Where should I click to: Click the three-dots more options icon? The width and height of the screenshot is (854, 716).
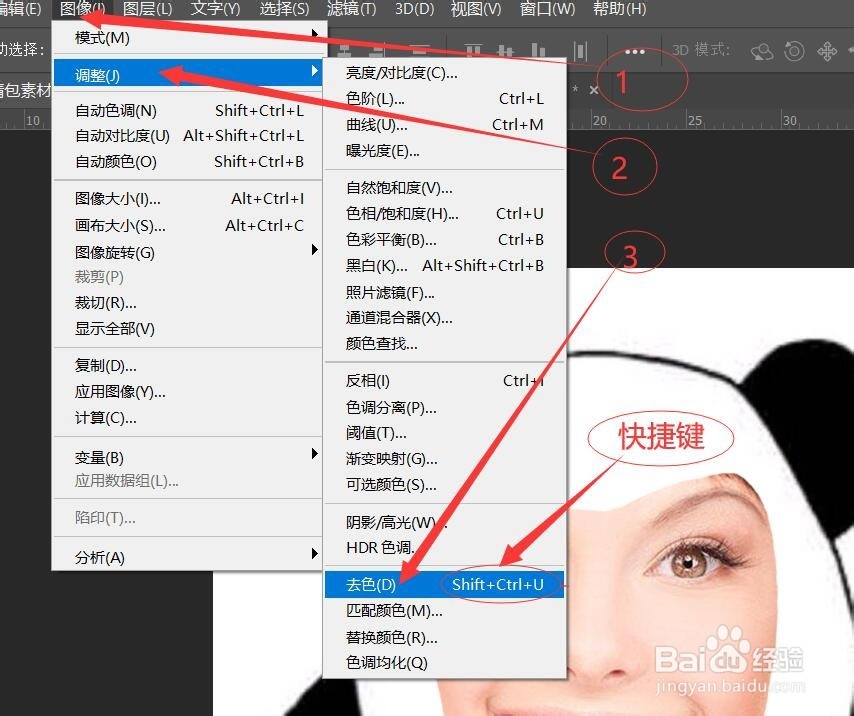click(x=635, y=52)
